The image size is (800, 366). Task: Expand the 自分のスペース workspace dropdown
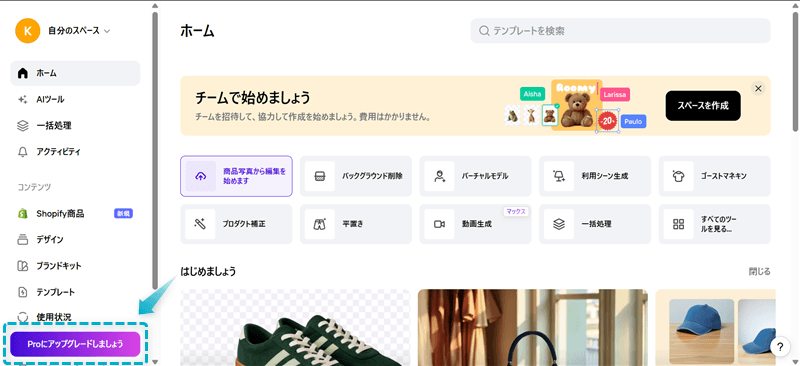79,31
